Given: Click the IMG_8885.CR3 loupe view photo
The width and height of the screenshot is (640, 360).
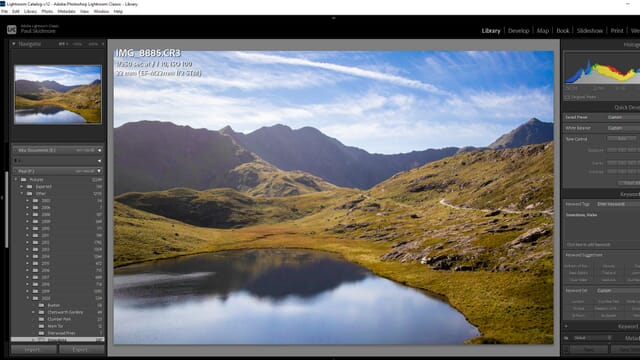Looking at the screenshot, I should click(x=333, y=197).
